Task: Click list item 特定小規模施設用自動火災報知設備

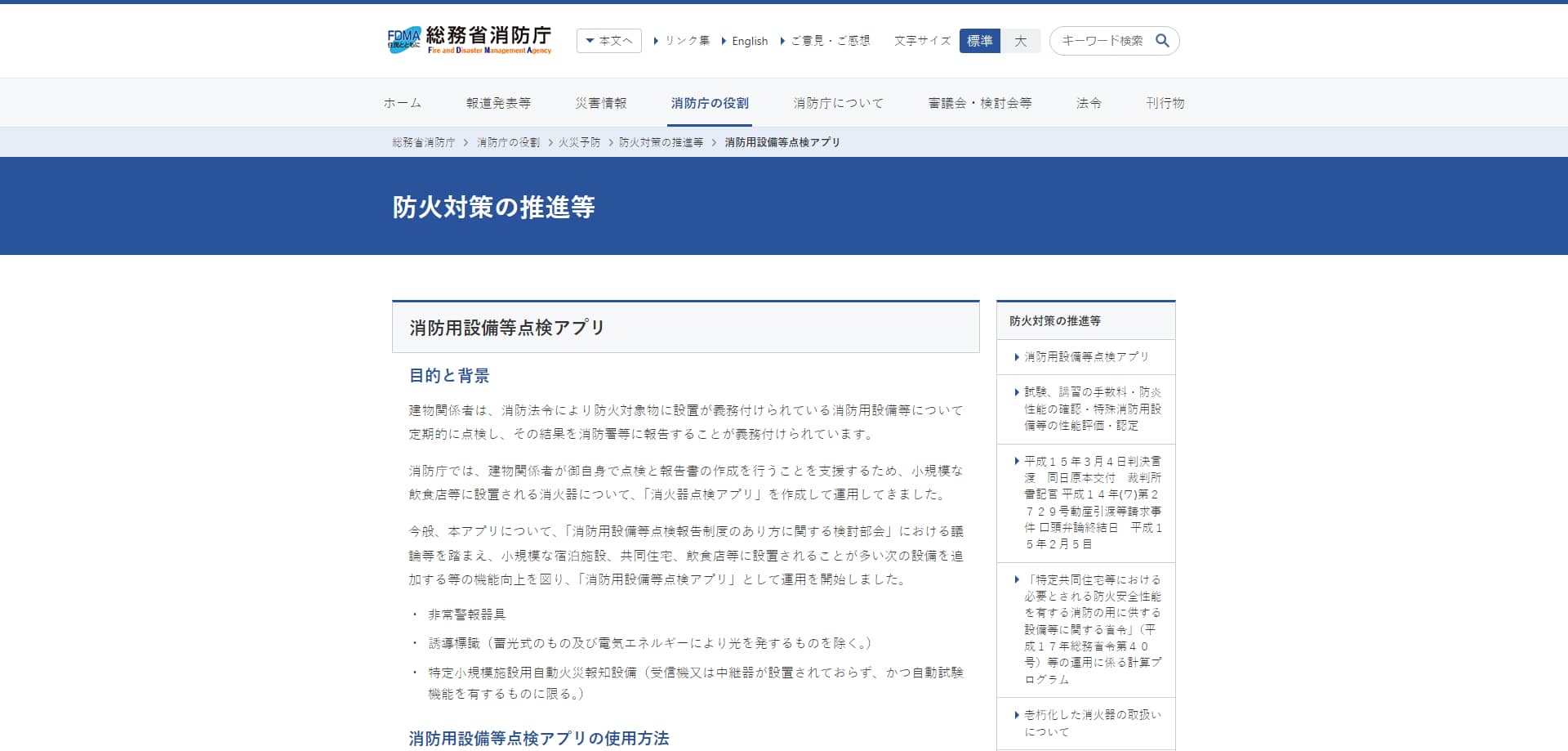Action: (x=696, y=683)
